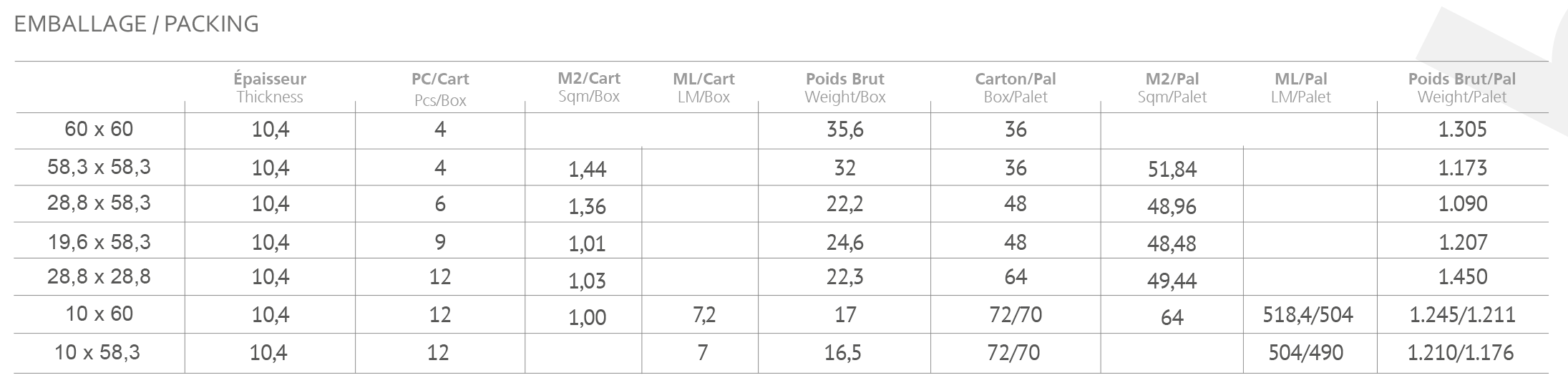
Task: Select the Poids Brut Weight/Box header
Action: click(844, 88)
